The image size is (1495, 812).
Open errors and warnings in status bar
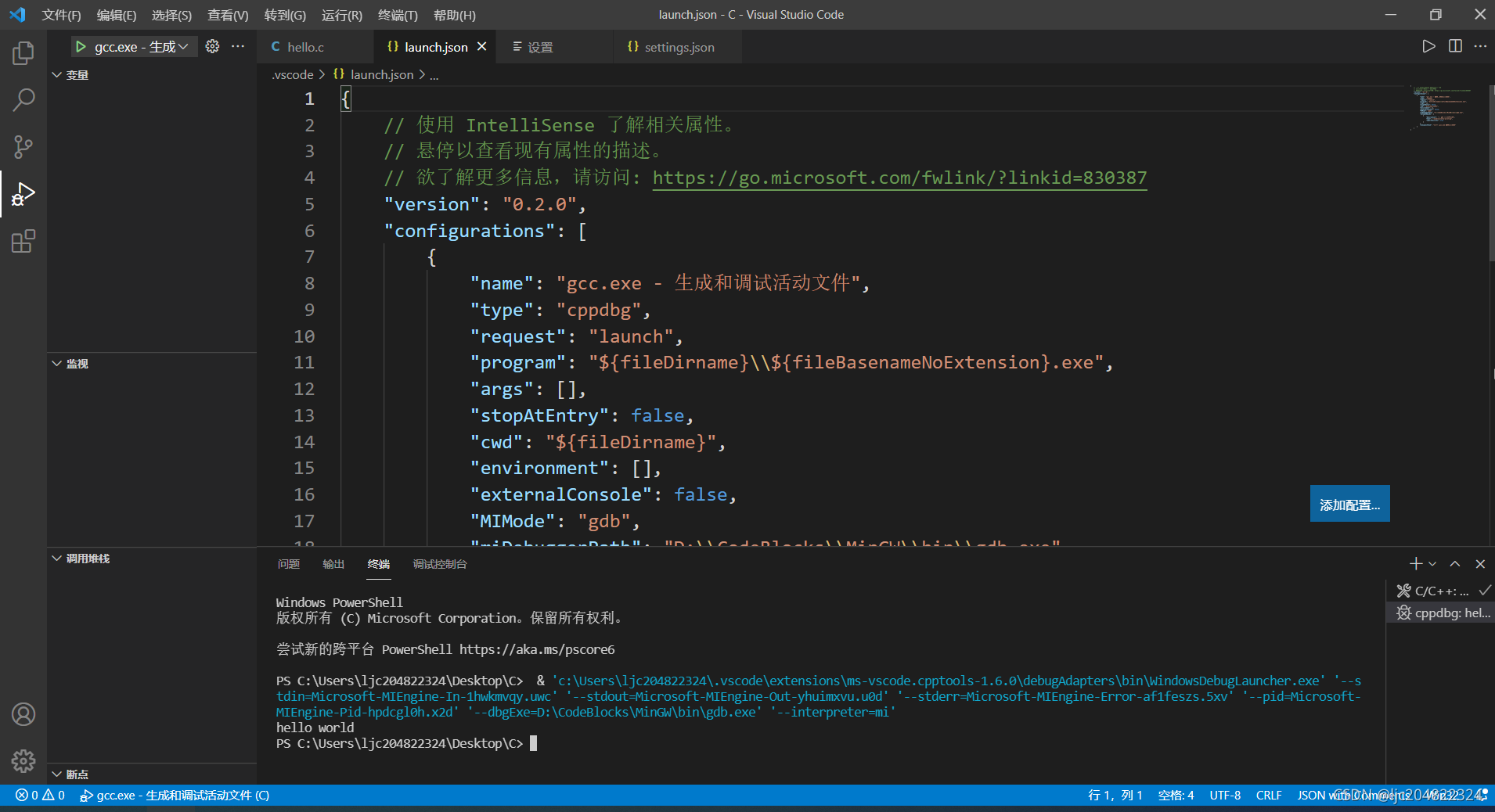(40, 796)
